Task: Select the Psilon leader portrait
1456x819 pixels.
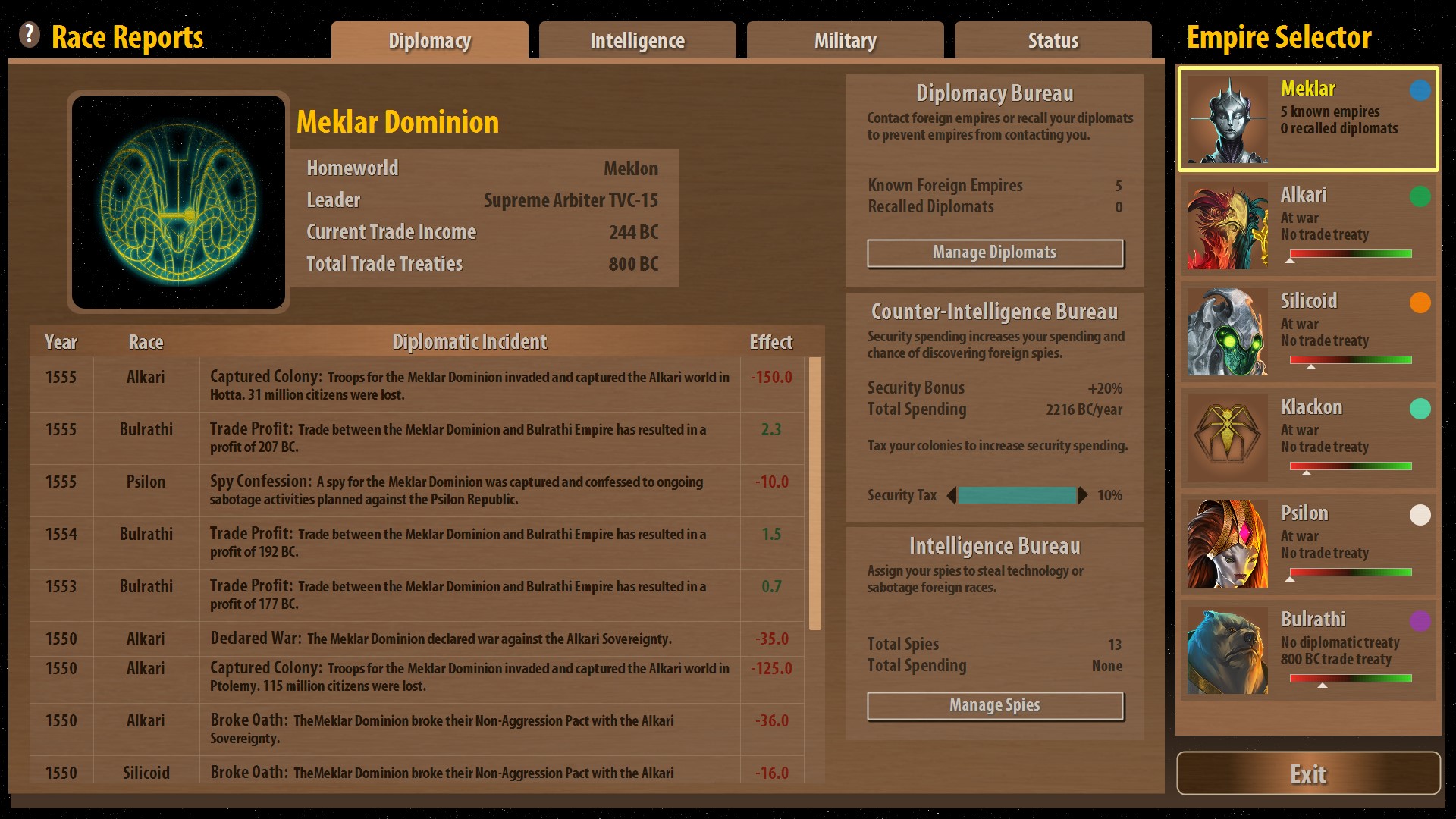Action: click(x=1227, y=544)
